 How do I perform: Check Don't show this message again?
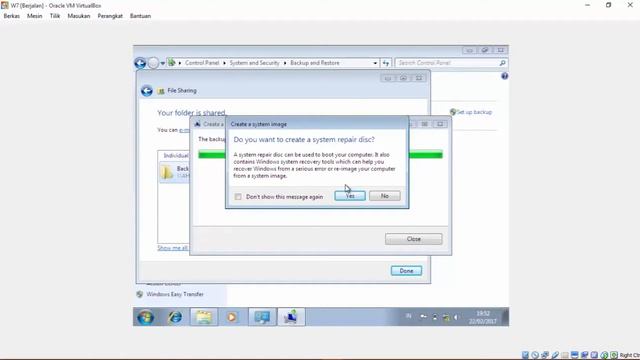coord(238,197)
